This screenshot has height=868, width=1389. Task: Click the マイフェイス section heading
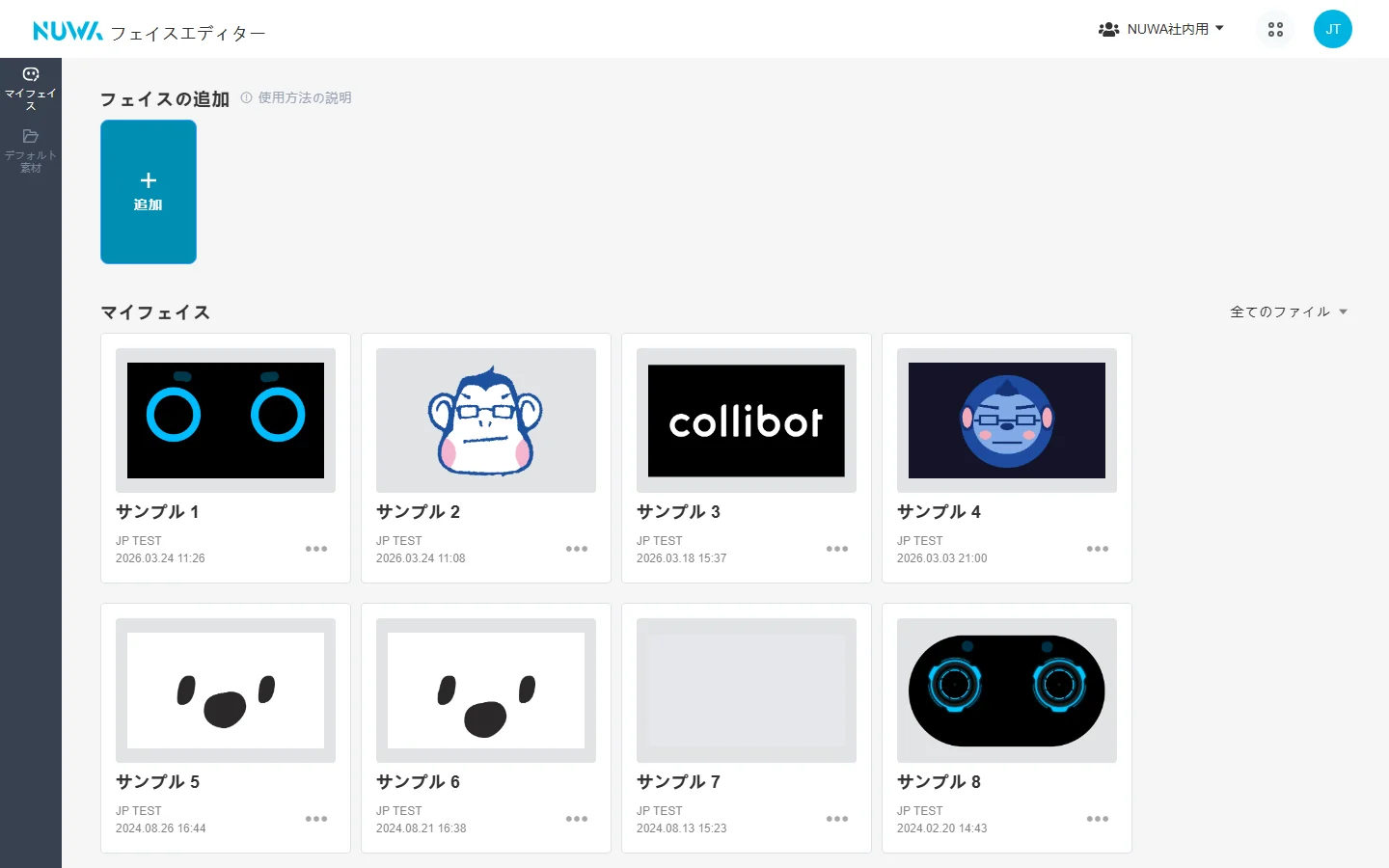coord(155,312)
